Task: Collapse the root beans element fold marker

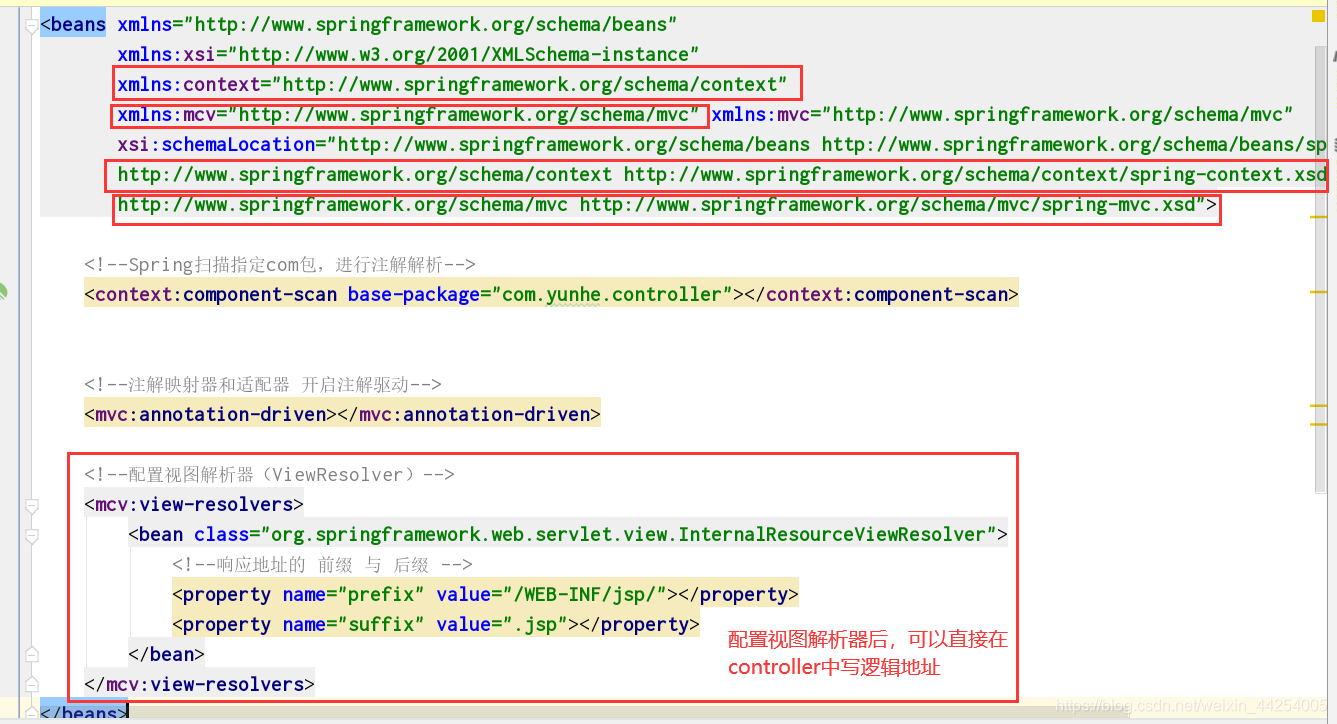Action: click(31, 26)
